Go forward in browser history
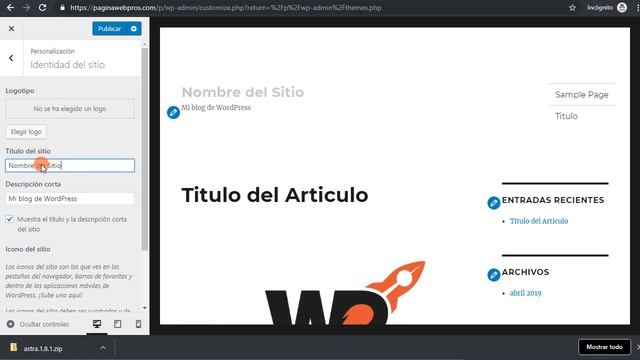 click(27, 7)
